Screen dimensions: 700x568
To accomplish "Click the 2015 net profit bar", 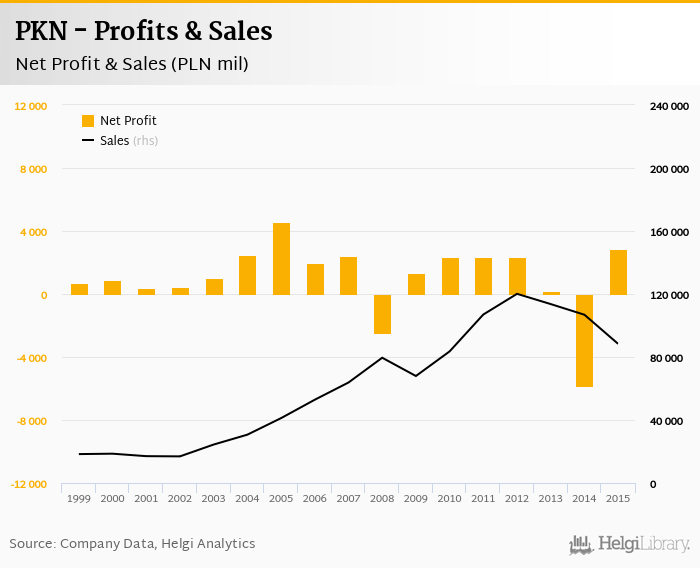I will (618, 272).
